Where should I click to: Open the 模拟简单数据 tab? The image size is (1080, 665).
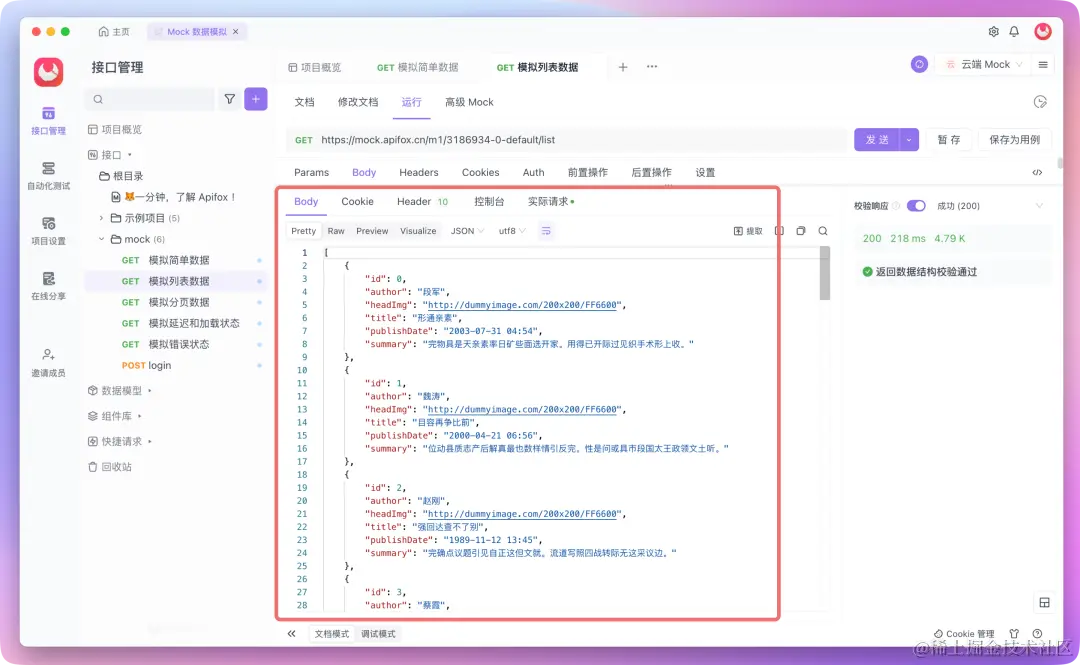[x=418, y=67]
